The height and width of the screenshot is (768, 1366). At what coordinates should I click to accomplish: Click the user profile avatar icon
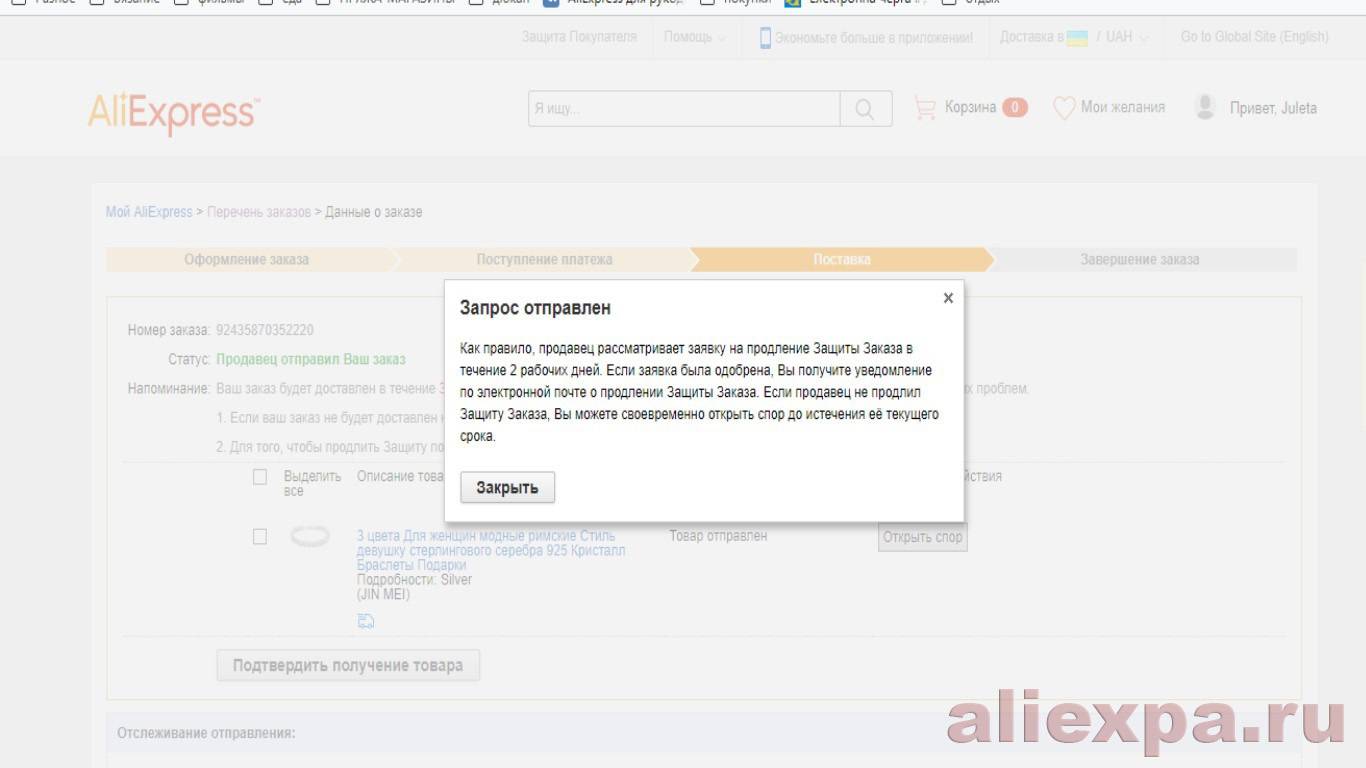pyautogui.click(x=1205, y=107)
